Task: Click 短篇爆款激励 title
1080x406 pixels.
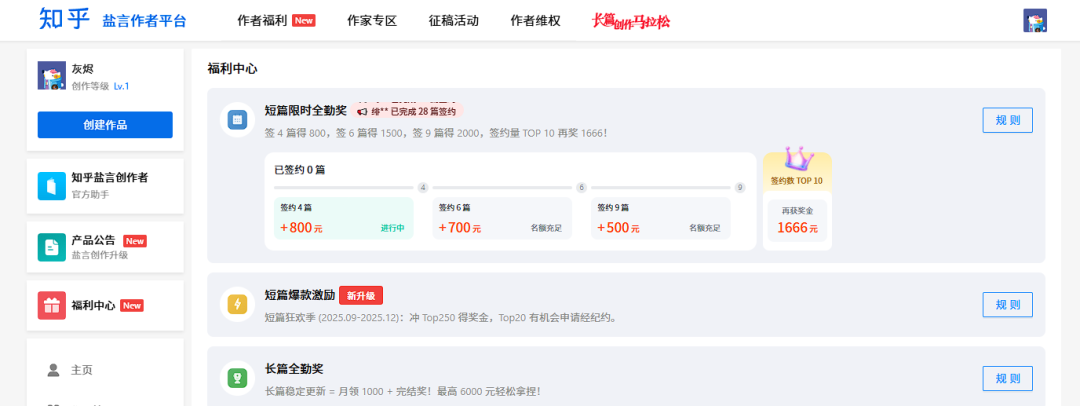Action: tap(300, 295)
